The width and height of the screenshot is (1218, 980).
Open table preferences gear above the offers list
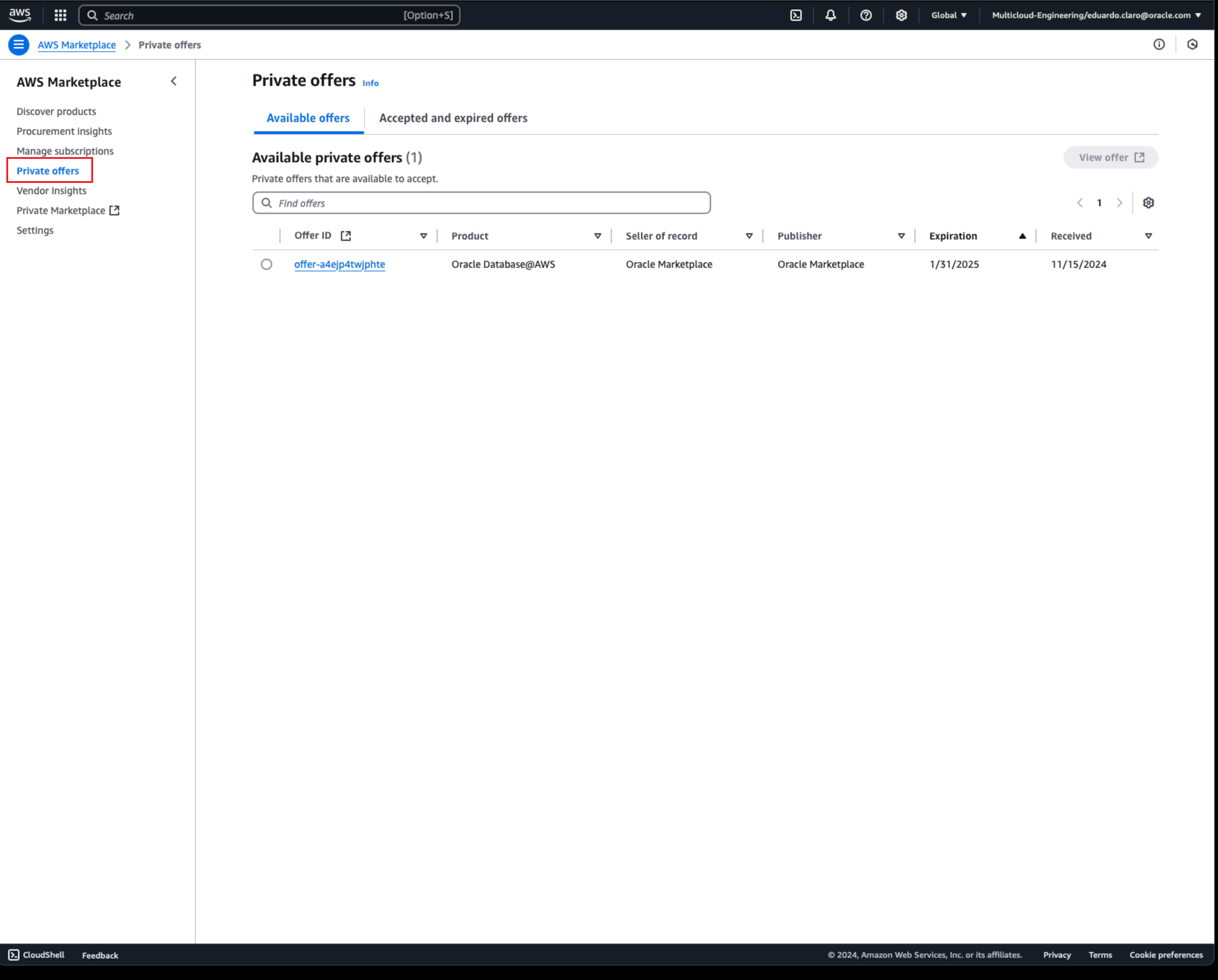pyautogui.click(x=1149, y=203)
